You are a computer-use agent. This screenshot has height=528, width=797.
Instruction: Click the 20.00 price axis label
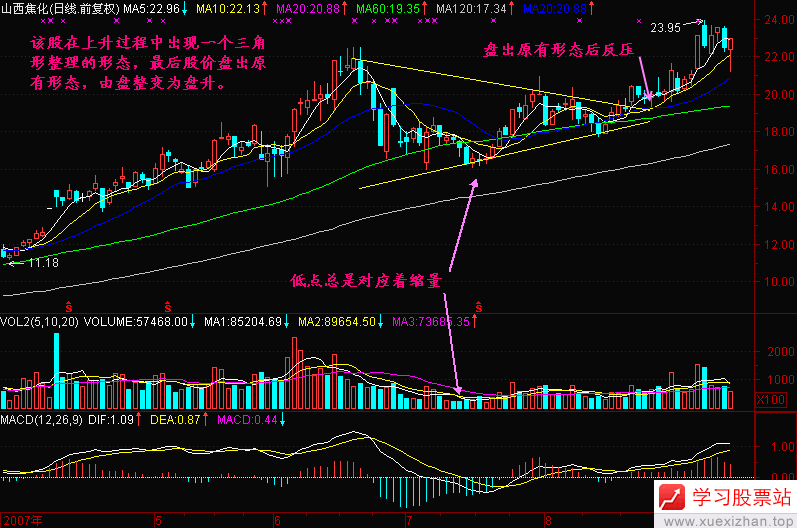(x=779, y=95)
